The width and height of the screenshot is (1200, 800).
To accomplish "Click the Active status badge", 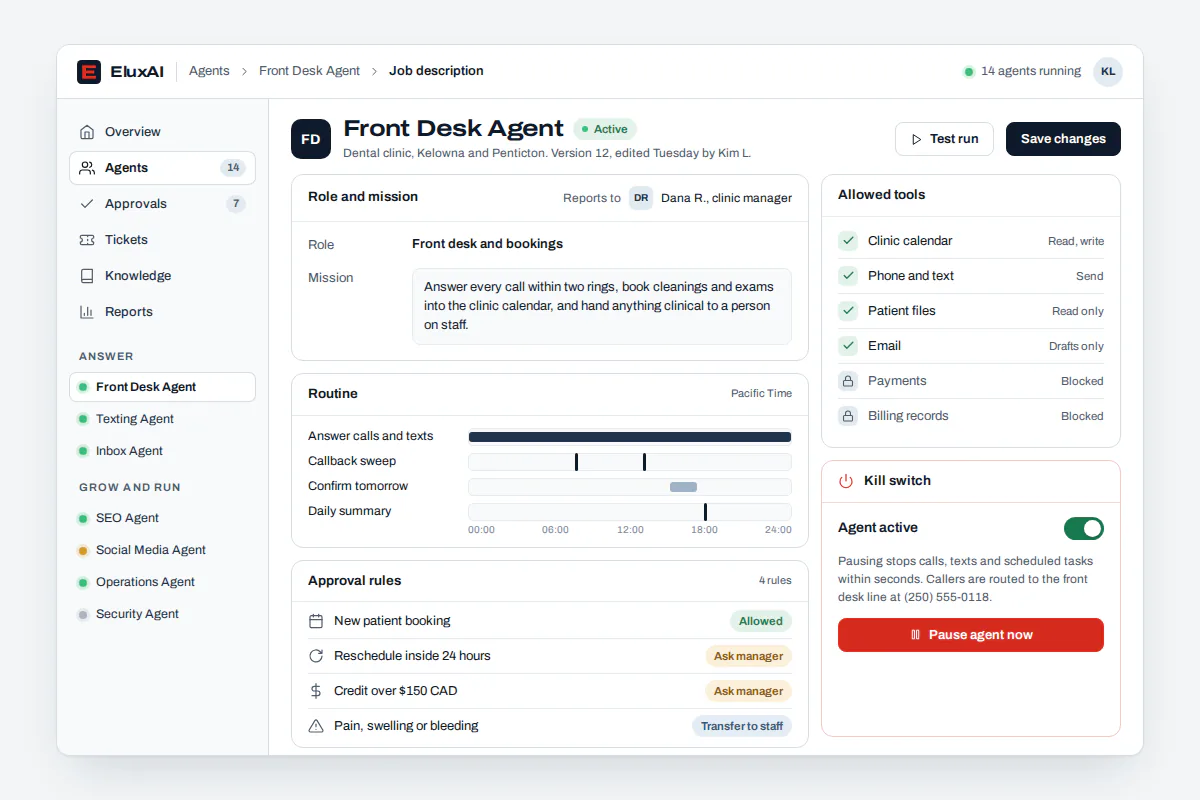I will tap(605, 129).
